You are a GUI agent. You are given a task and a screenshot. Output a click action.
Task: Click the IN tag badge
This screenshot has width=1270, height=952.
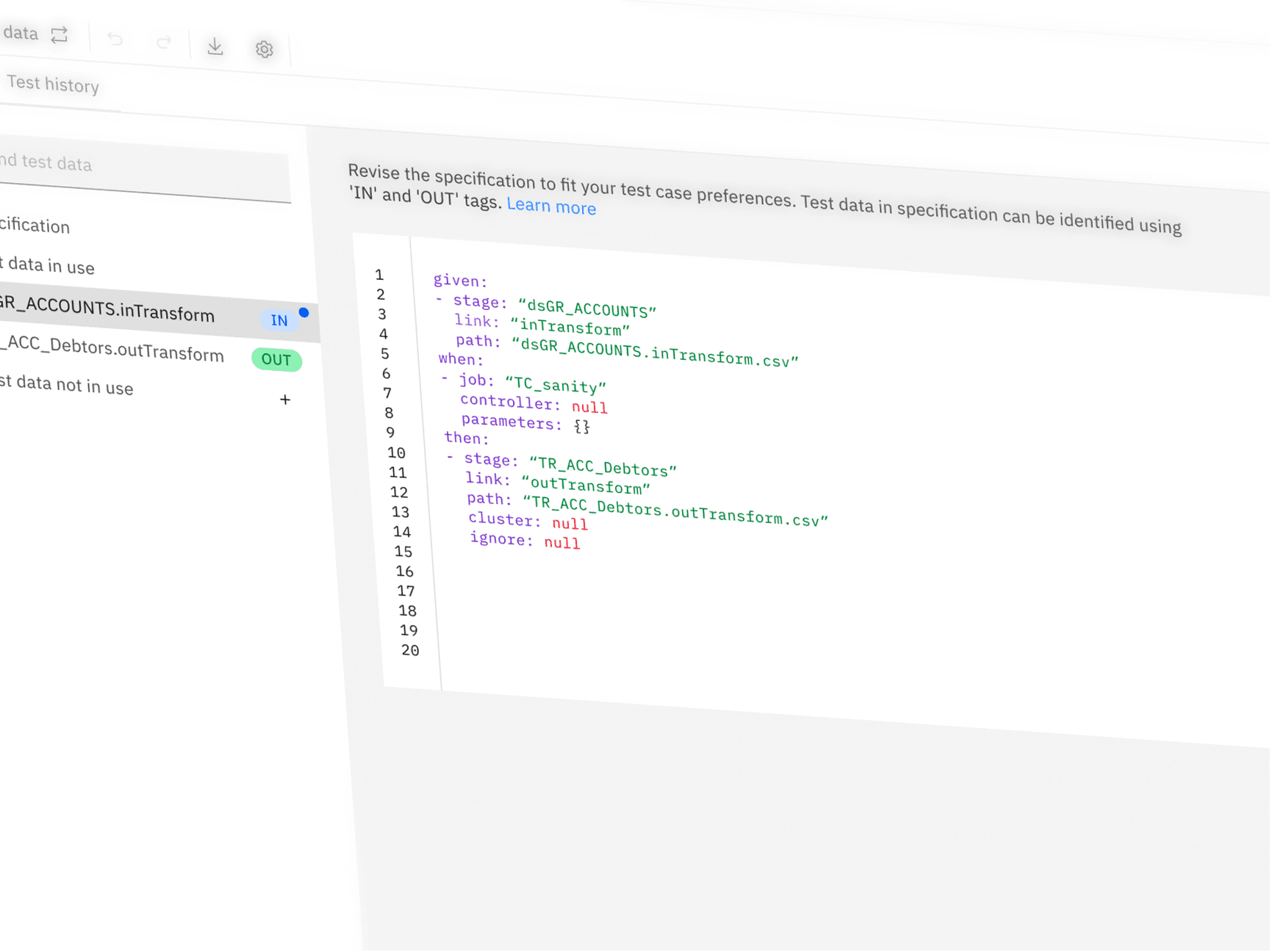(279, 320)
